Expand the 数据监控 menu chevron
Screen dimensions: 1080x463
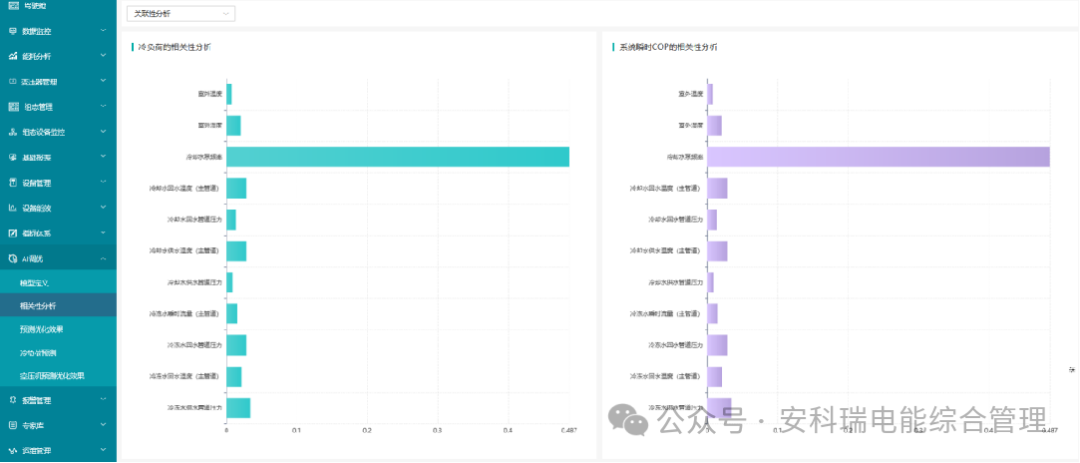coord(103,31)
